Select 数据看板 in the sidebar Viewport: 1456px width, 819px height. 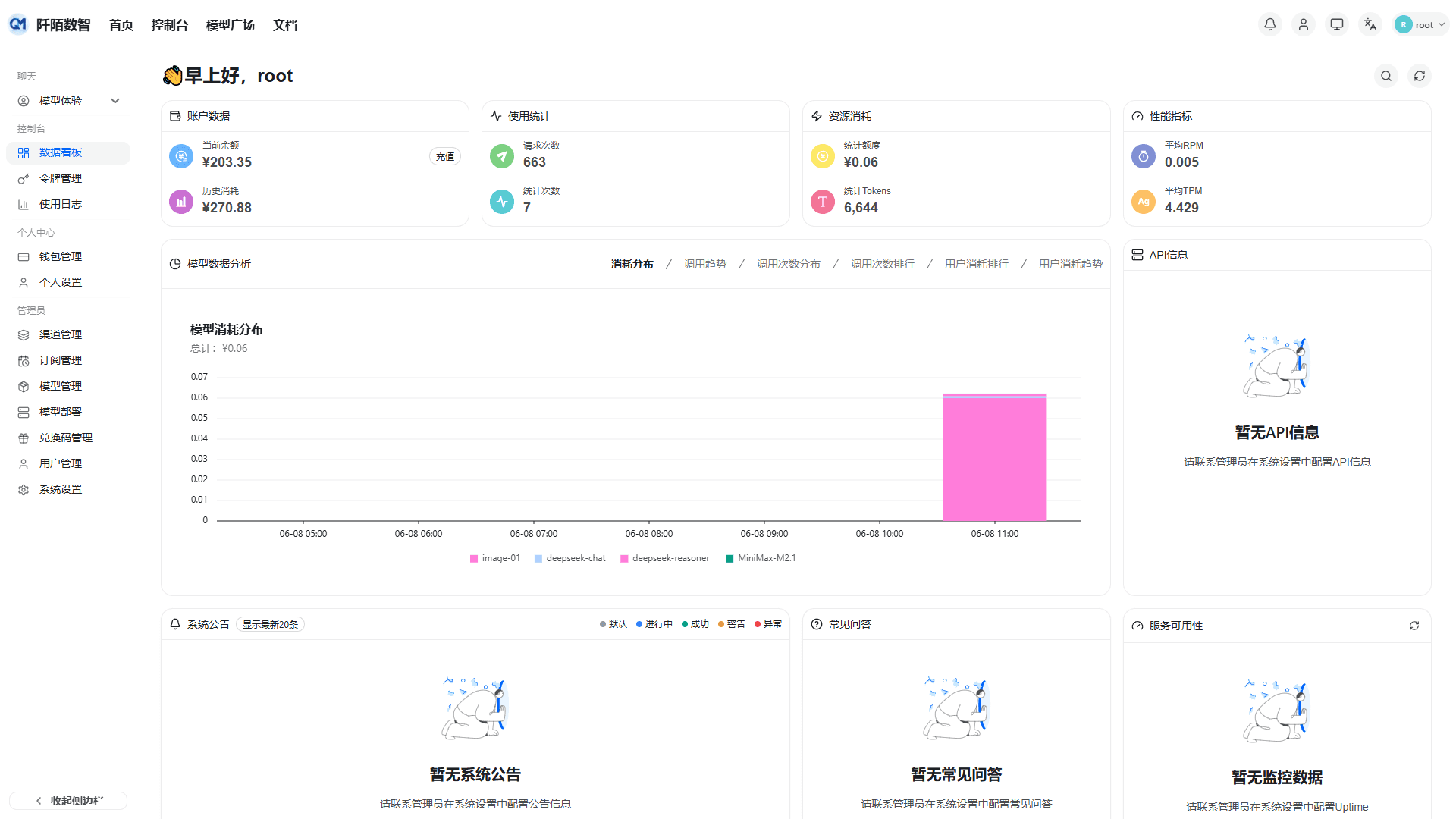pos(68,152)
